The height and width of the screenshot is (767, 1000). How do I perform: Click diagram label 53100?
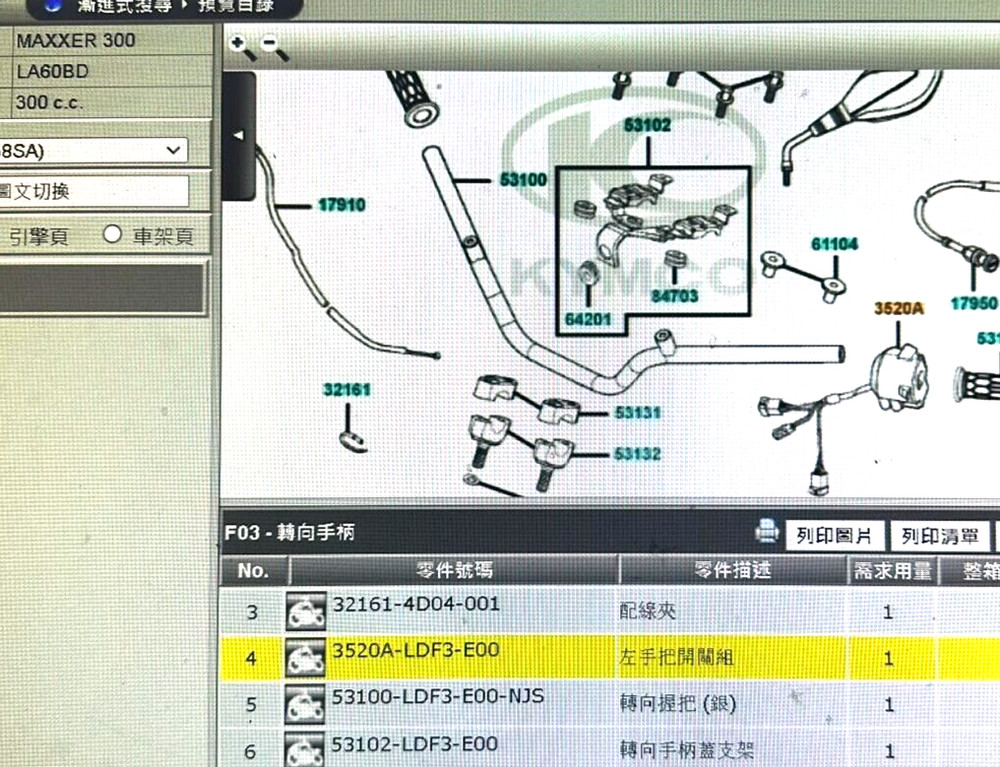coord(523,180)
